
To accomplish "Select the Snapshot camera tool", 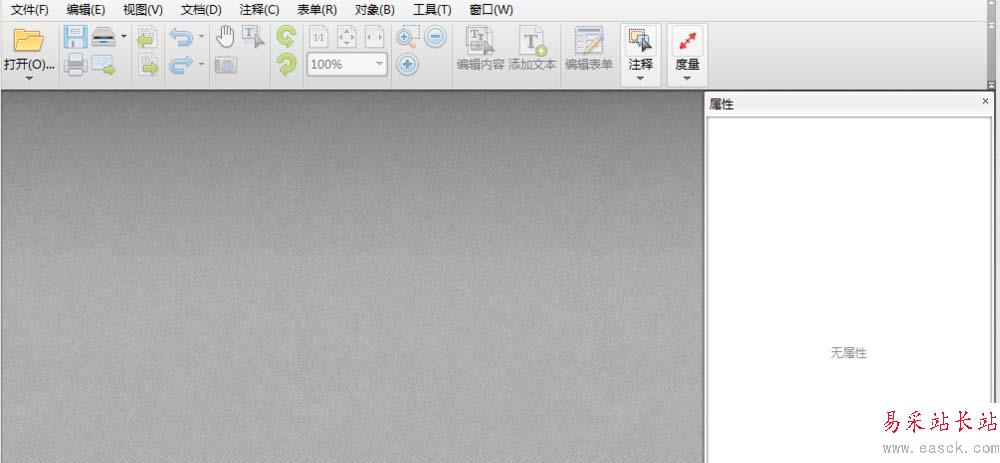I will click(x=226, y=64).
